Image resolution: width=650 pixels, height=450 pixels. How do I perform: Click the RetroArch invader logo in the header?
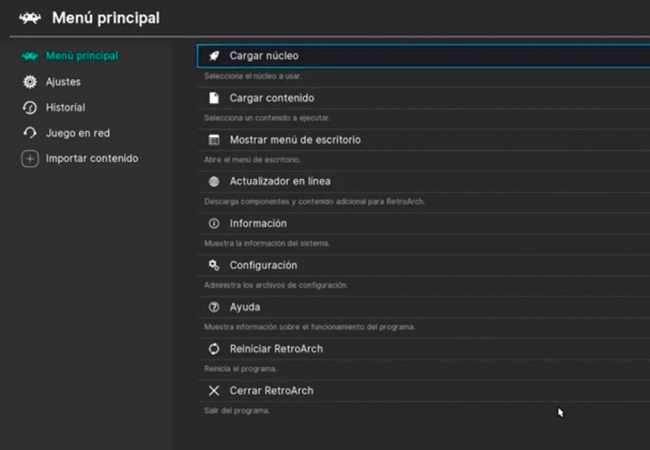pos(30,18)
